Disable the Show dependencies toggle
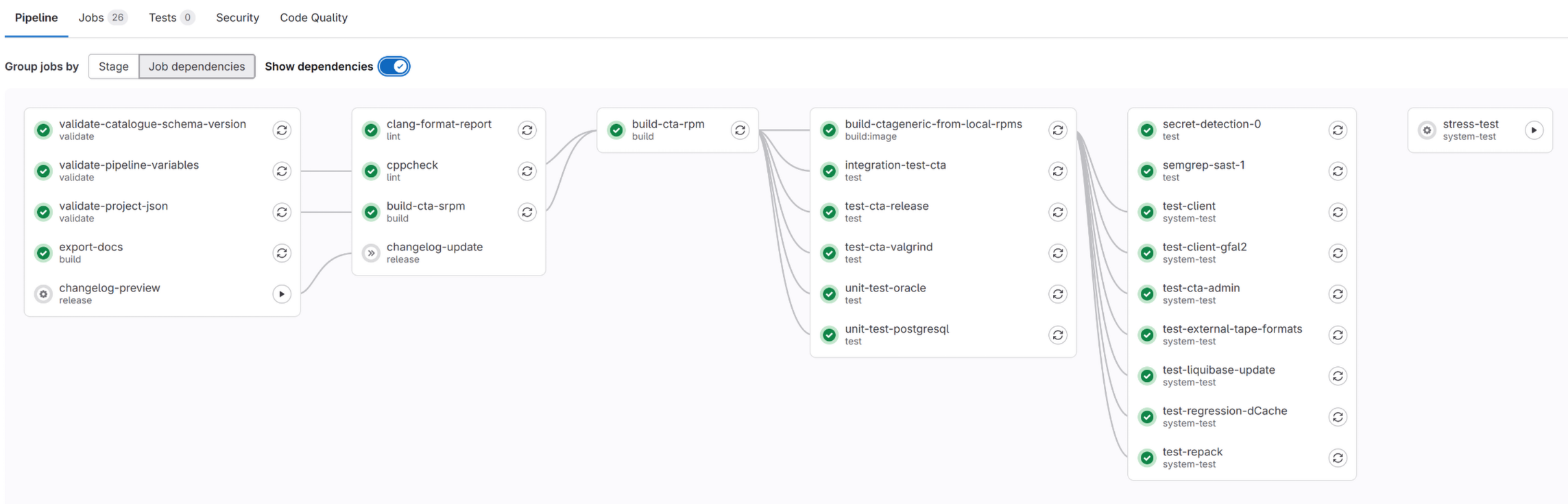 pyautogui.click(x=394, y=67)
